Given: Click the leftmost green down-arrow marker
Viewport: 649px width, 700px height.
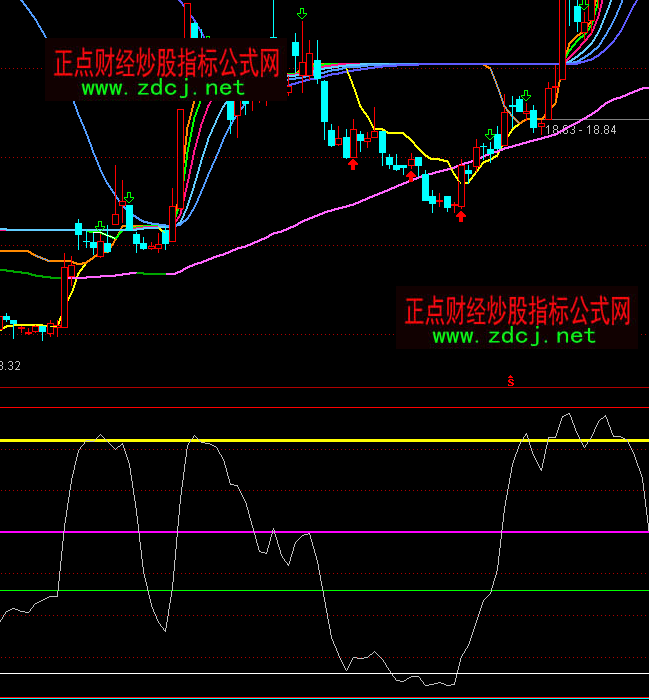Looking at the screenshot, I should pyautogui.click(x=98, y=225).
